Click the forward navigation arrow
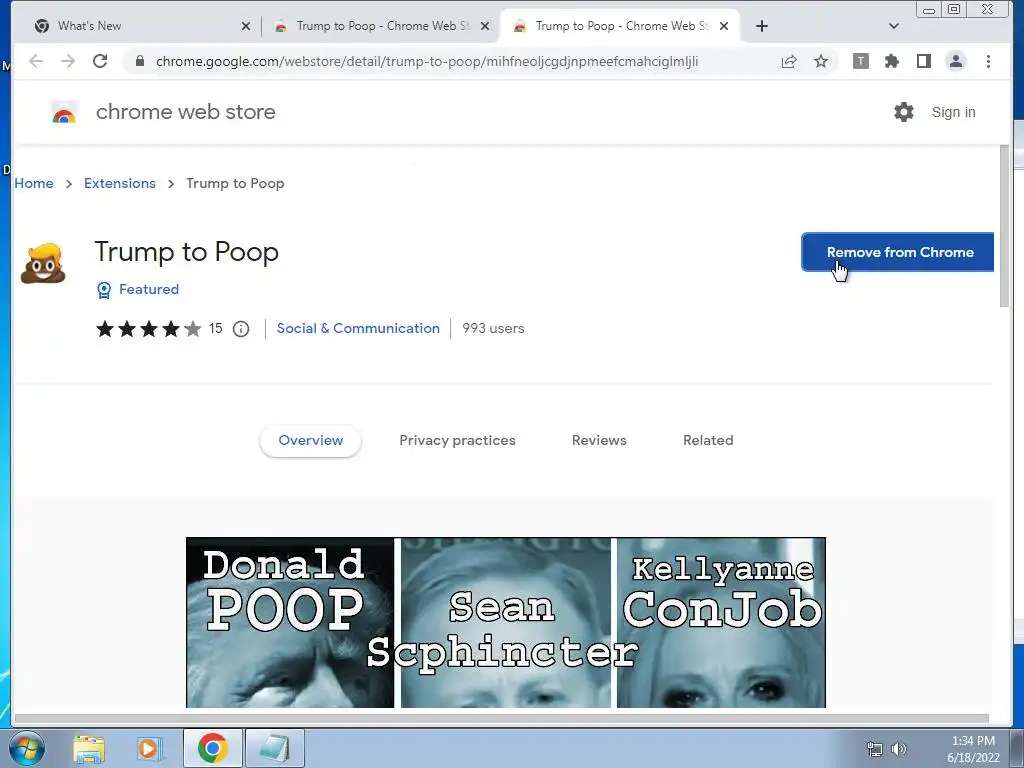This screenshot has width=1024, height=768. pos(68,61)
